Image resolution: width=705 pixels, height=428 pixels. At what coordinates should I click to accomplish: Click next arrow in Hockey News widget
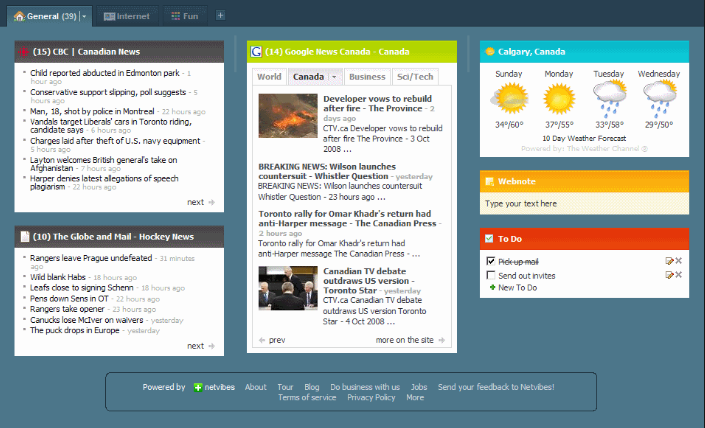pos(211,346)
